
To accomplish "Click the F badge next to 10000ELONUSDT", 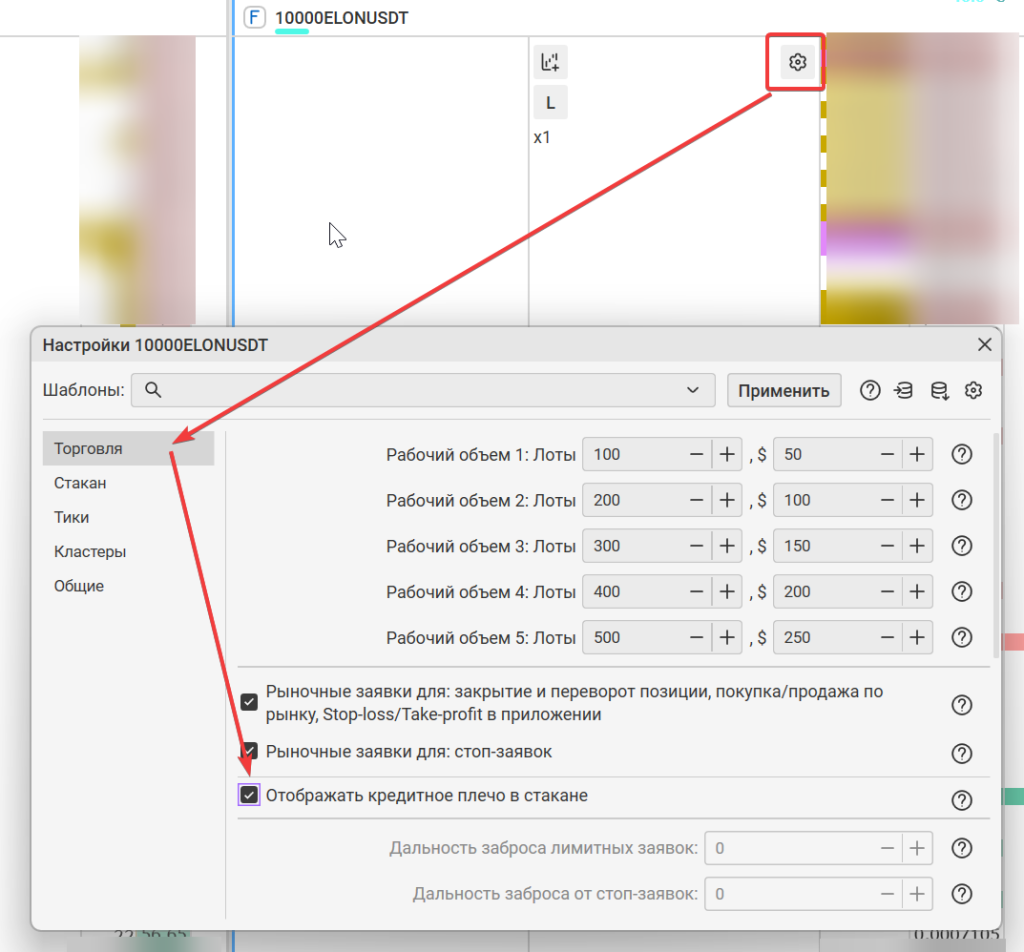I will (254, 17).
